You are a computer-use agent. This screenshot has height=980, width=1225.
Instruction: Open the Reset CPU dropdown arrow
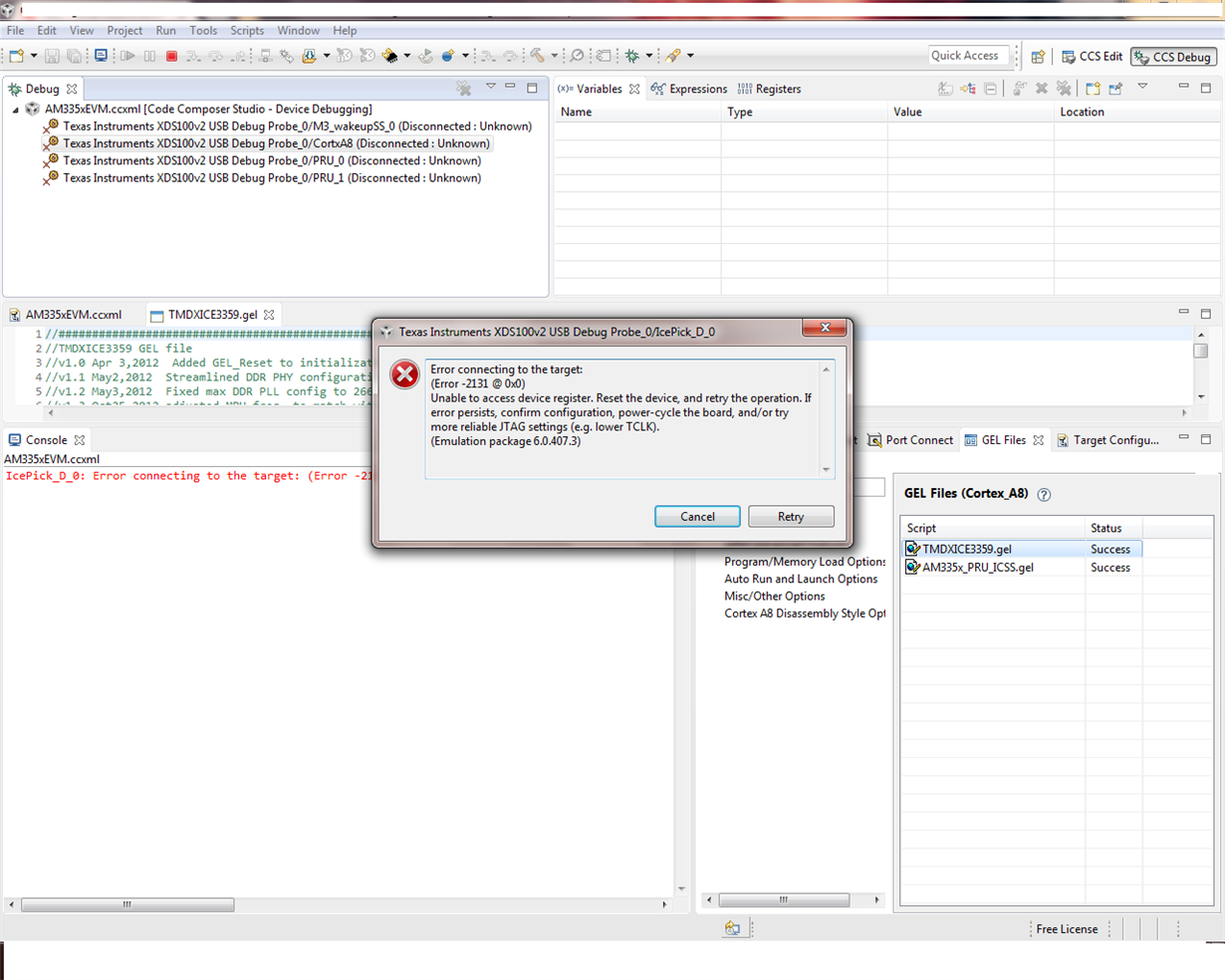click(407, 56)
